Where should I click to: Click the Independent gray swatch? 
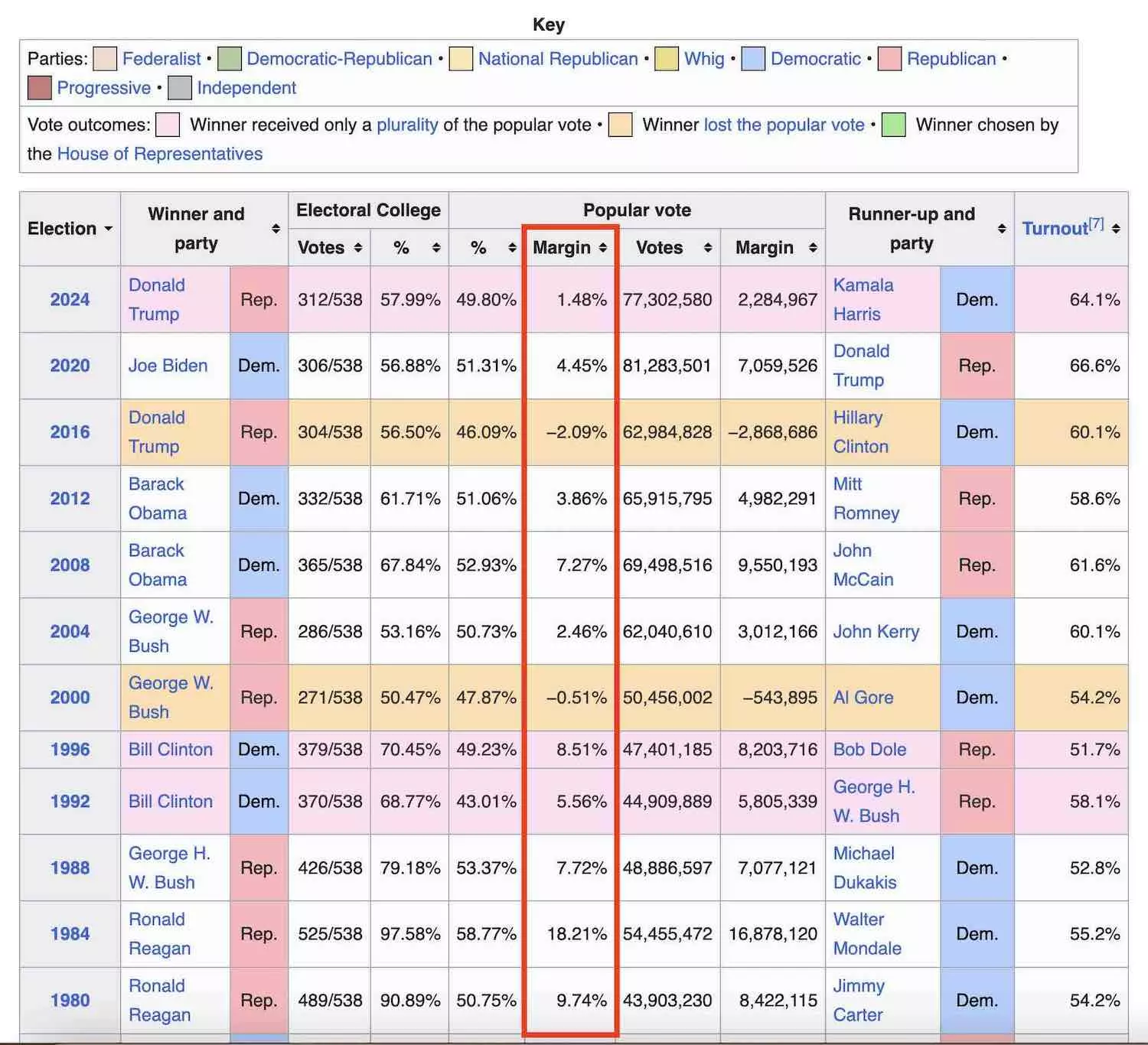180,88
